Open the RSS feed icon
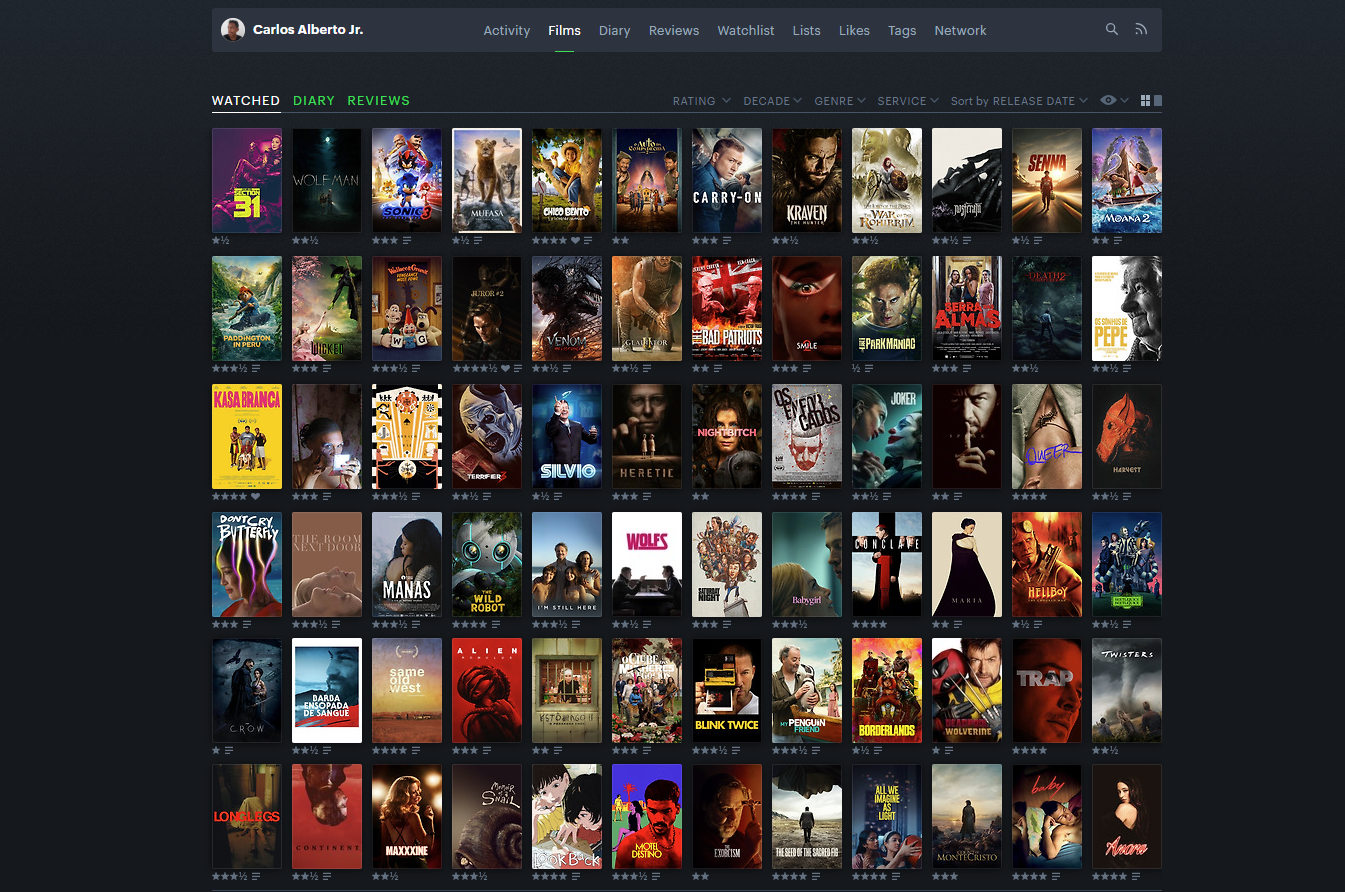 (x=1141, y=30)
